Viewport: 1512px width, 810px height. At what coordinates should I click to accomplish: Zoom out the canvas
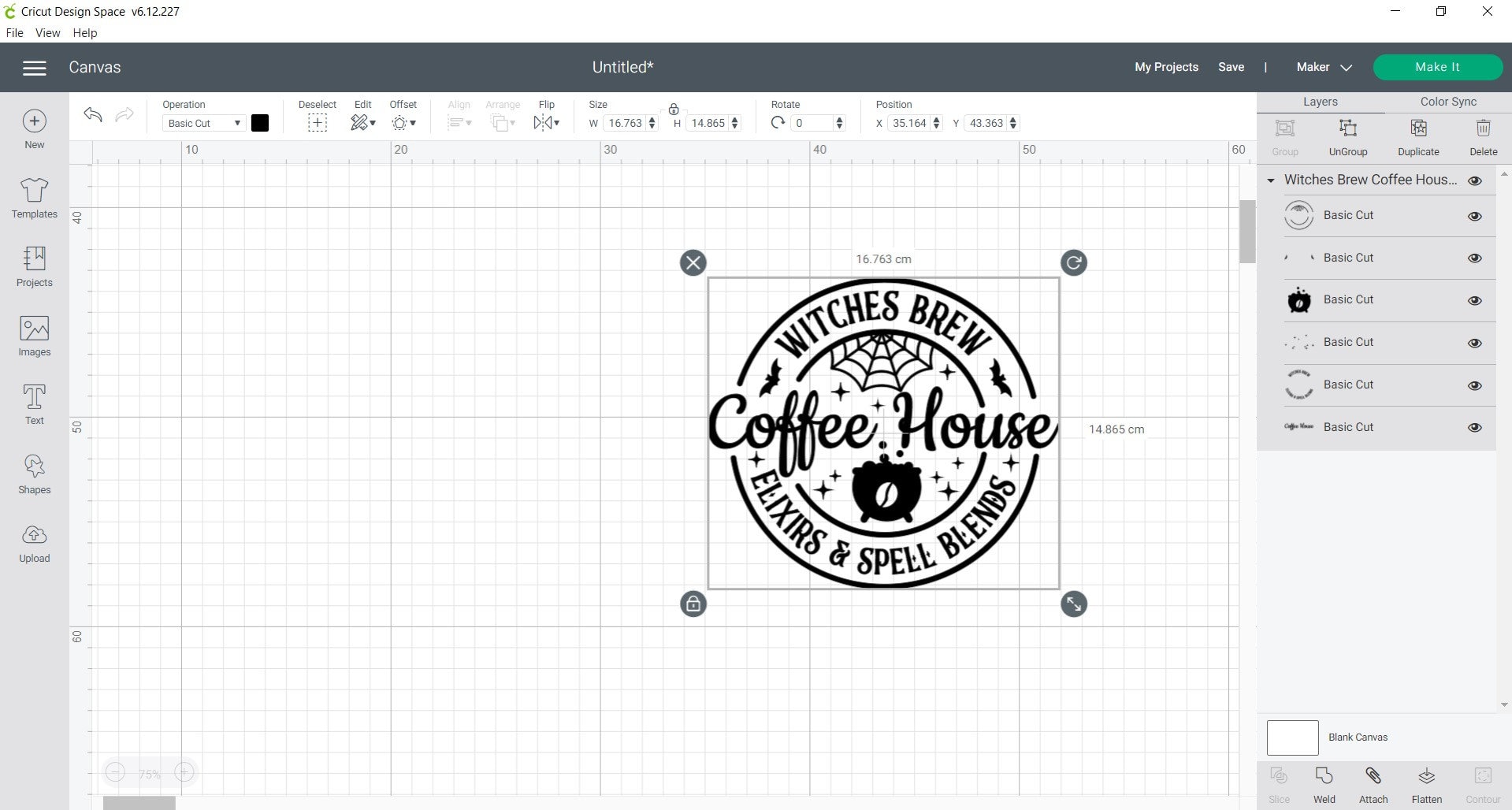[116, 773]
